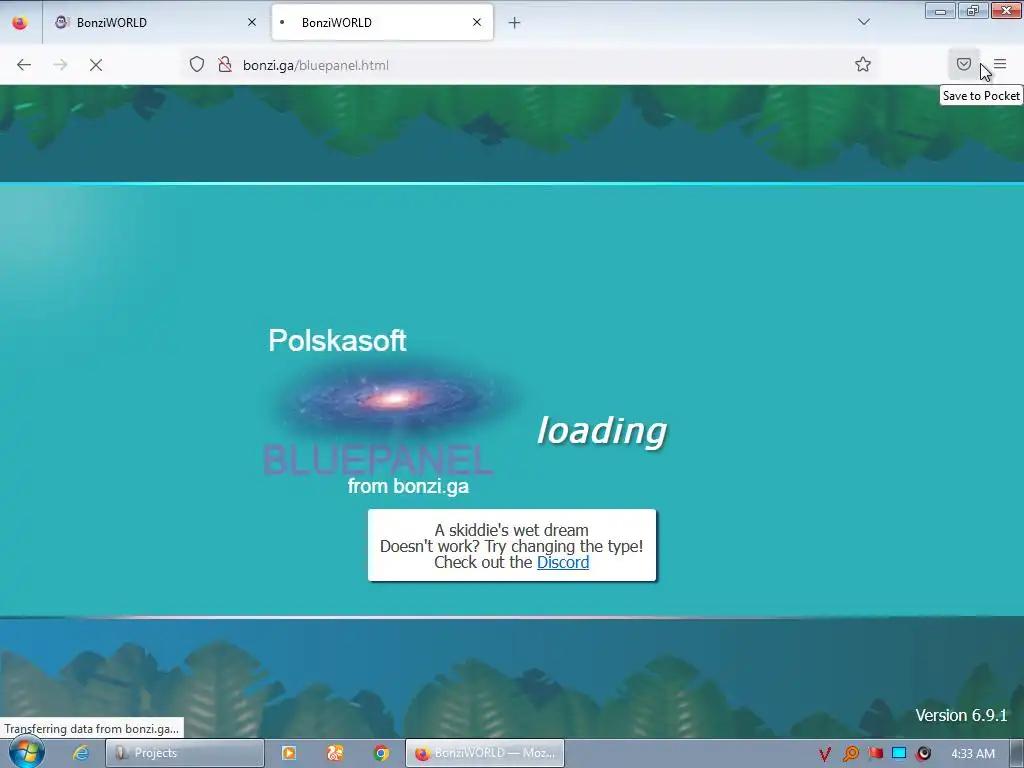Bookmark this page with the star icon
Image resolution: width=1024 pixels, height=768 pixels.
pos(863,64)
